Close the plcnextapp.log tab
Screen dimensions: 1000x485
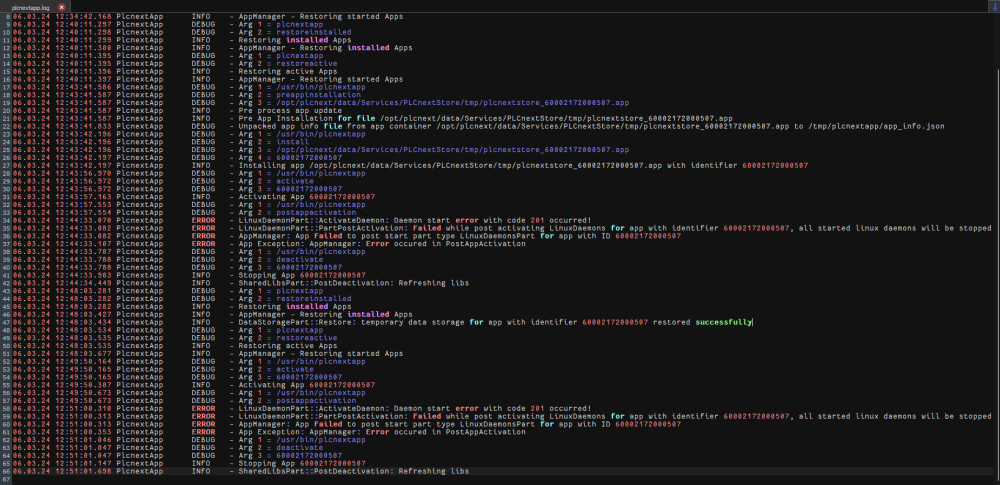[x=62, y=6]
